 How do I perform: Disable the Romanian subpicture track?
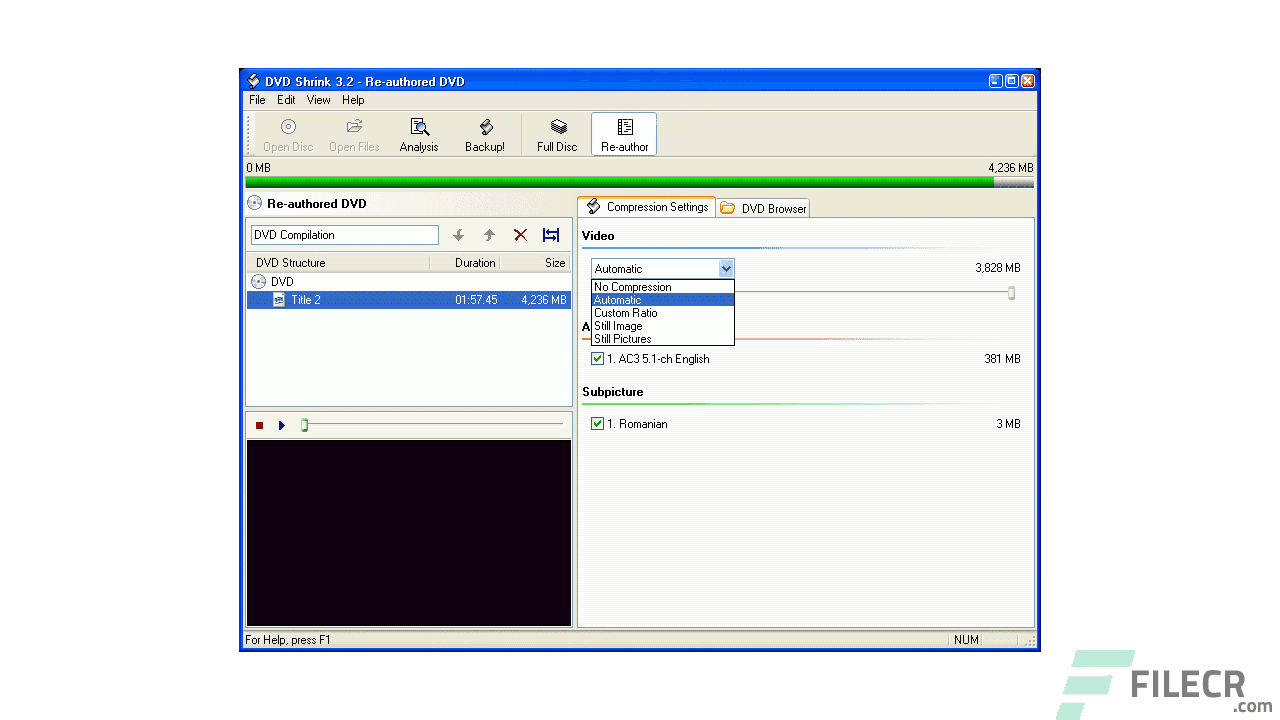597,423
